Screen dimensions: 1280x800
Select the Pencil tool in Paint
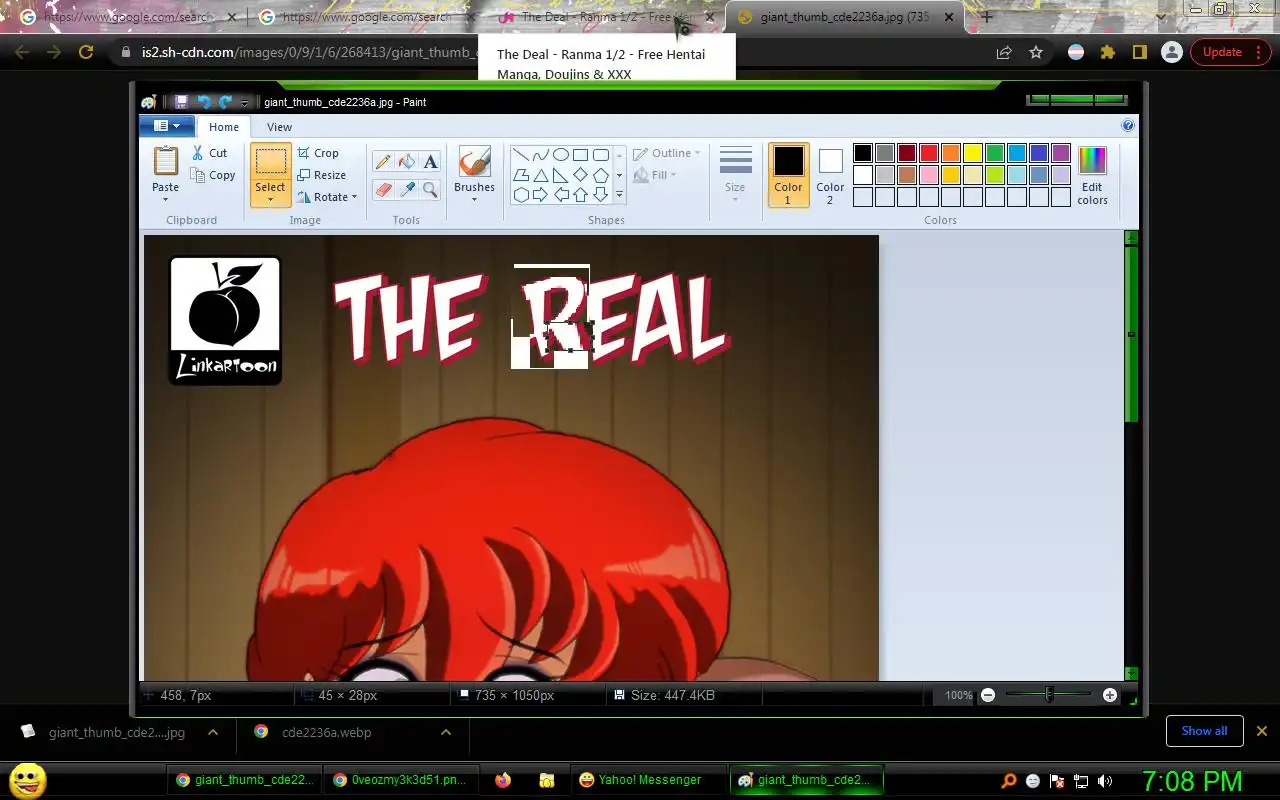383,162
